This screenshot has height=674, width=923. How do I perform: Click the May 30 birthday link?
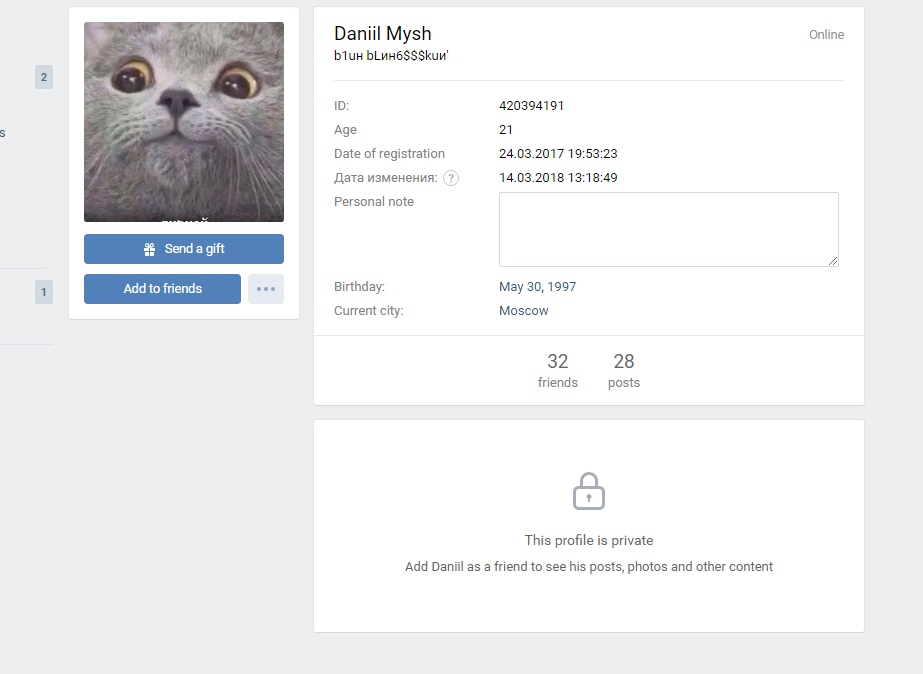click(x=520, y=287)
